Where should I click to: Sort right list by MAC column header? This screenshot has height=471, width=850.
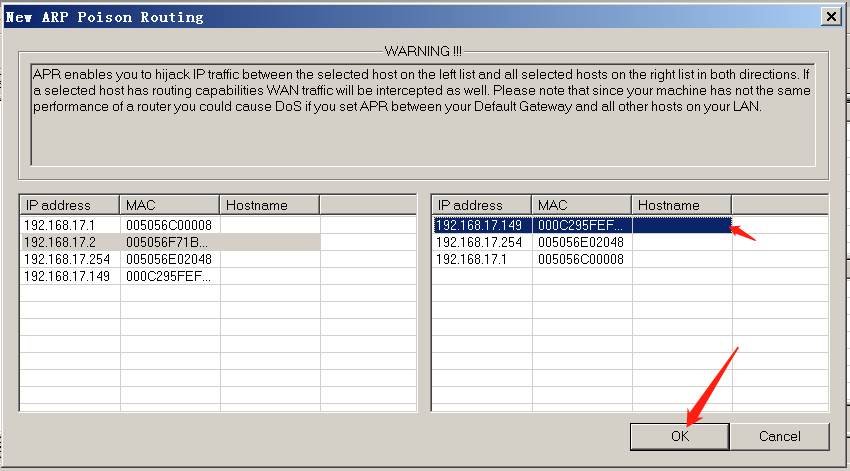click(581, 205)
